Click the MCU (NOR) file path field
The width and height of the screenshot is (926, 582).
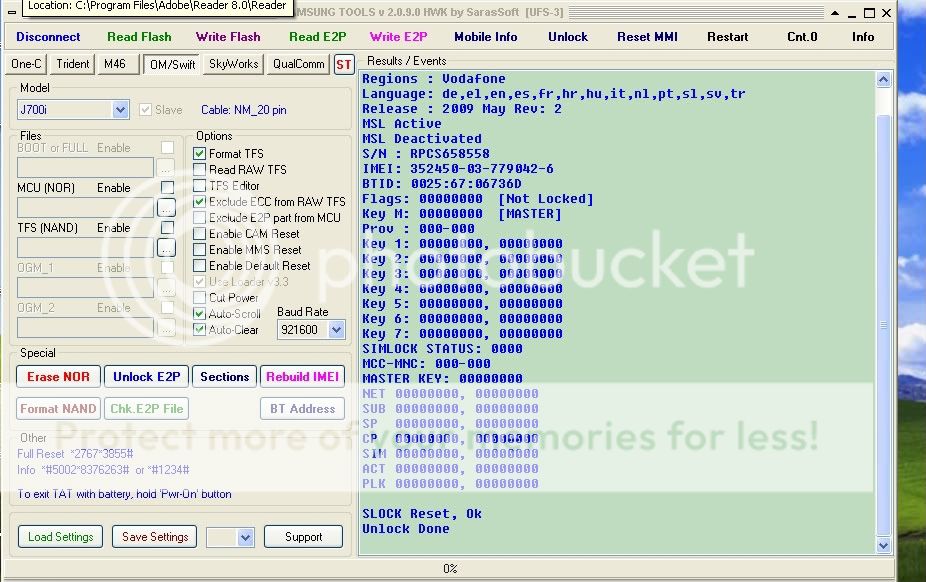[x=86, y=208]
